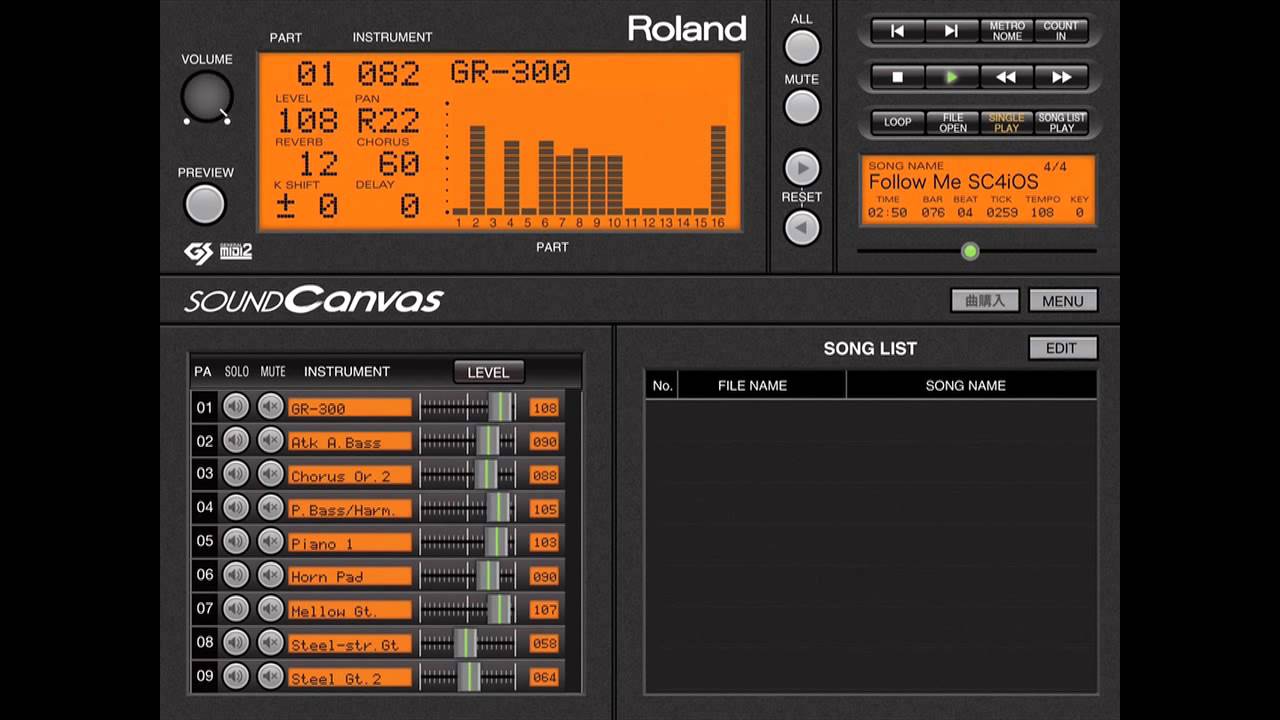Viewport: 1280px width, 720px height.
Task: Mute part 08 Steel-str.Gt
Action: [270, 643]
